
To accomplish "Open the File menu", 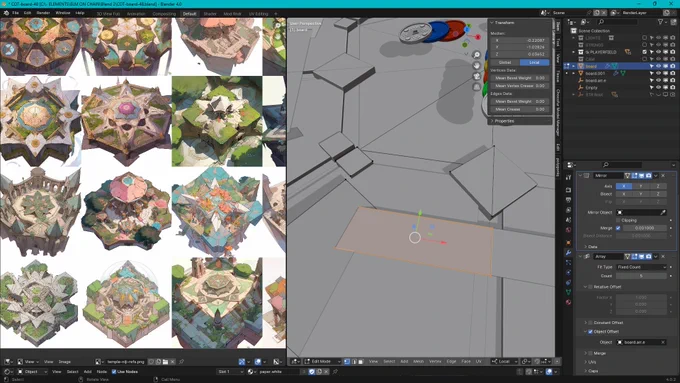I will [x=15, y=13].
